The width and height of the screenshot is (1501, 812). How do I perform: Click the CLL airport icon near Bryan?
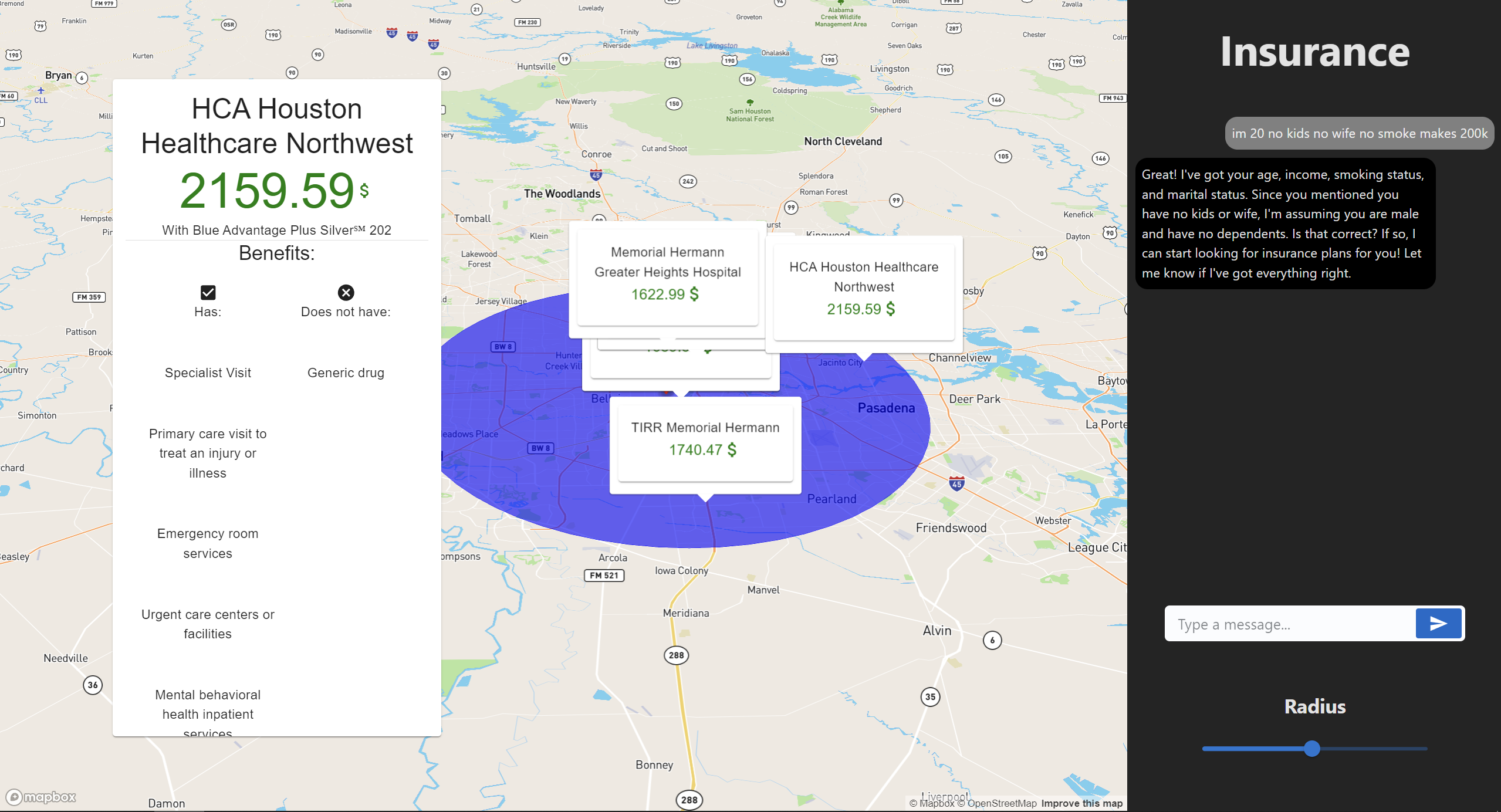click(40, 91)
